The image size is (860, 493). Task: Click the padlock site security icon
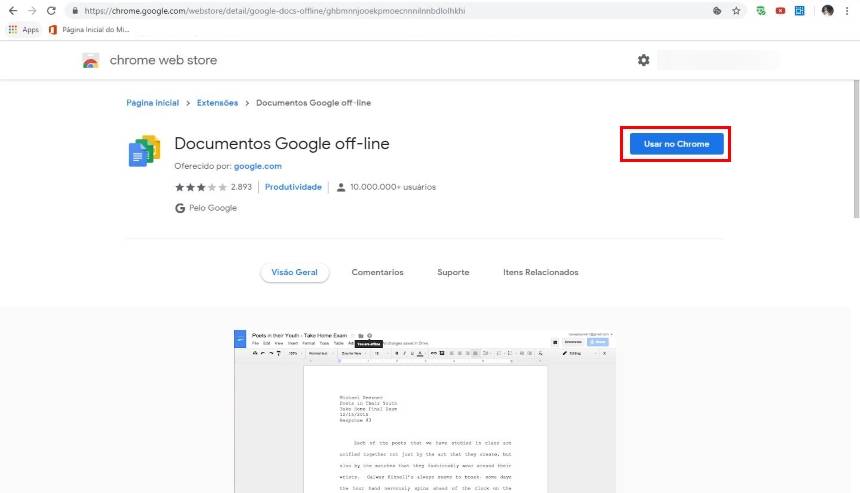[75, 10]
